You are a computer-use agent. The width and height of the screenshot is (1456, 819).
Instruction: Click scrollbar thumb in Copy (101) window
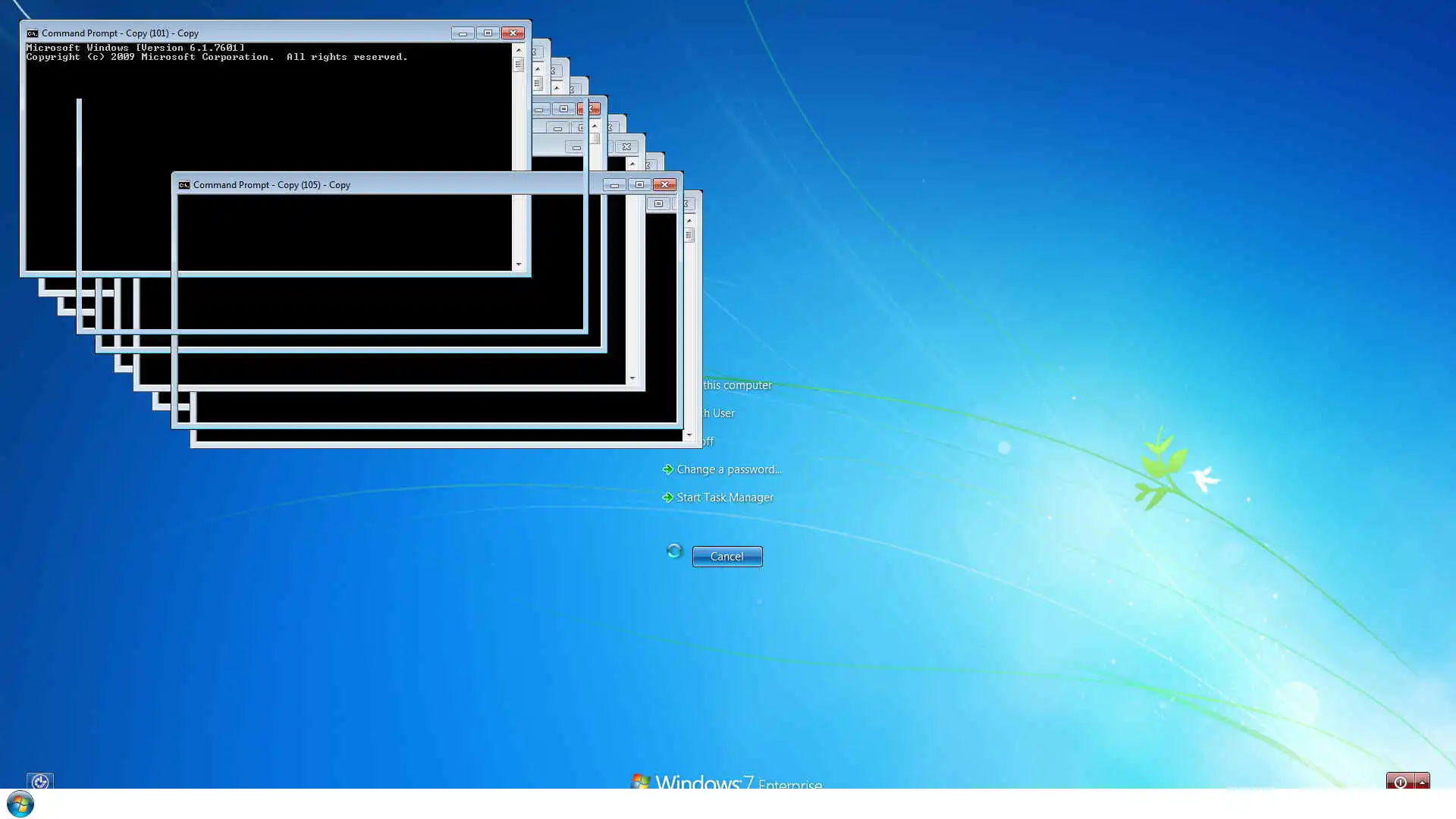(x=519, y=65)
